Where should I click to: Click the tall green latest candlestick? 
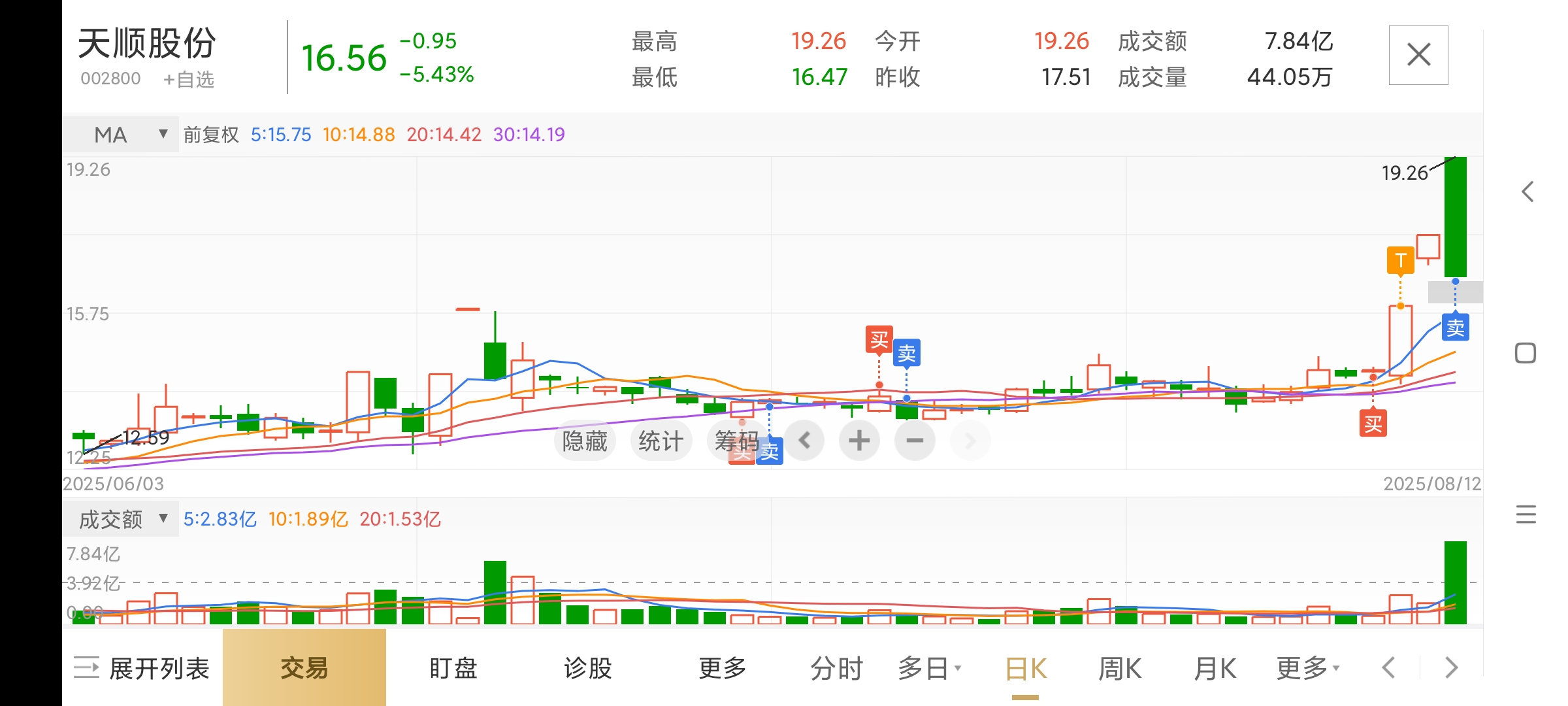coord(1455,216)
